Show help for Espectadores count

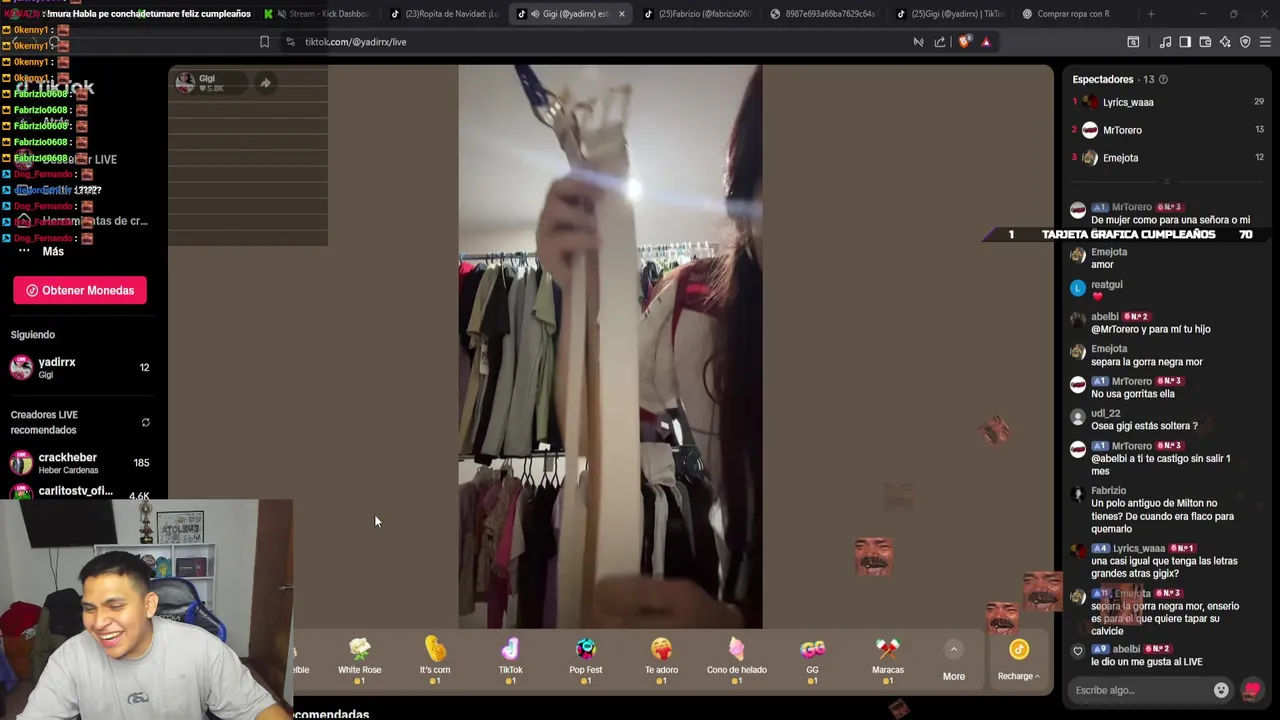coord(1163,79)
